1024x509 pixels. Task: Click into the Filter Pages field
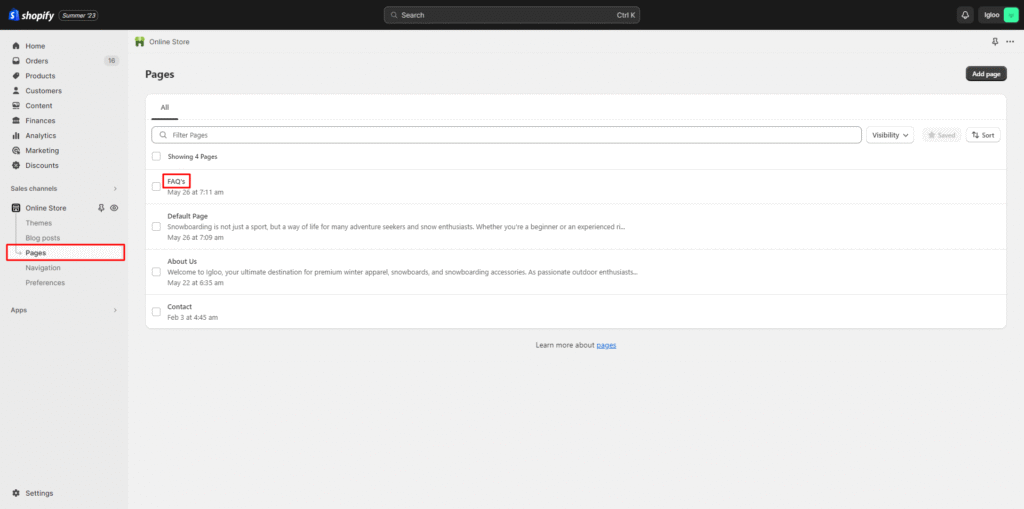510,135
